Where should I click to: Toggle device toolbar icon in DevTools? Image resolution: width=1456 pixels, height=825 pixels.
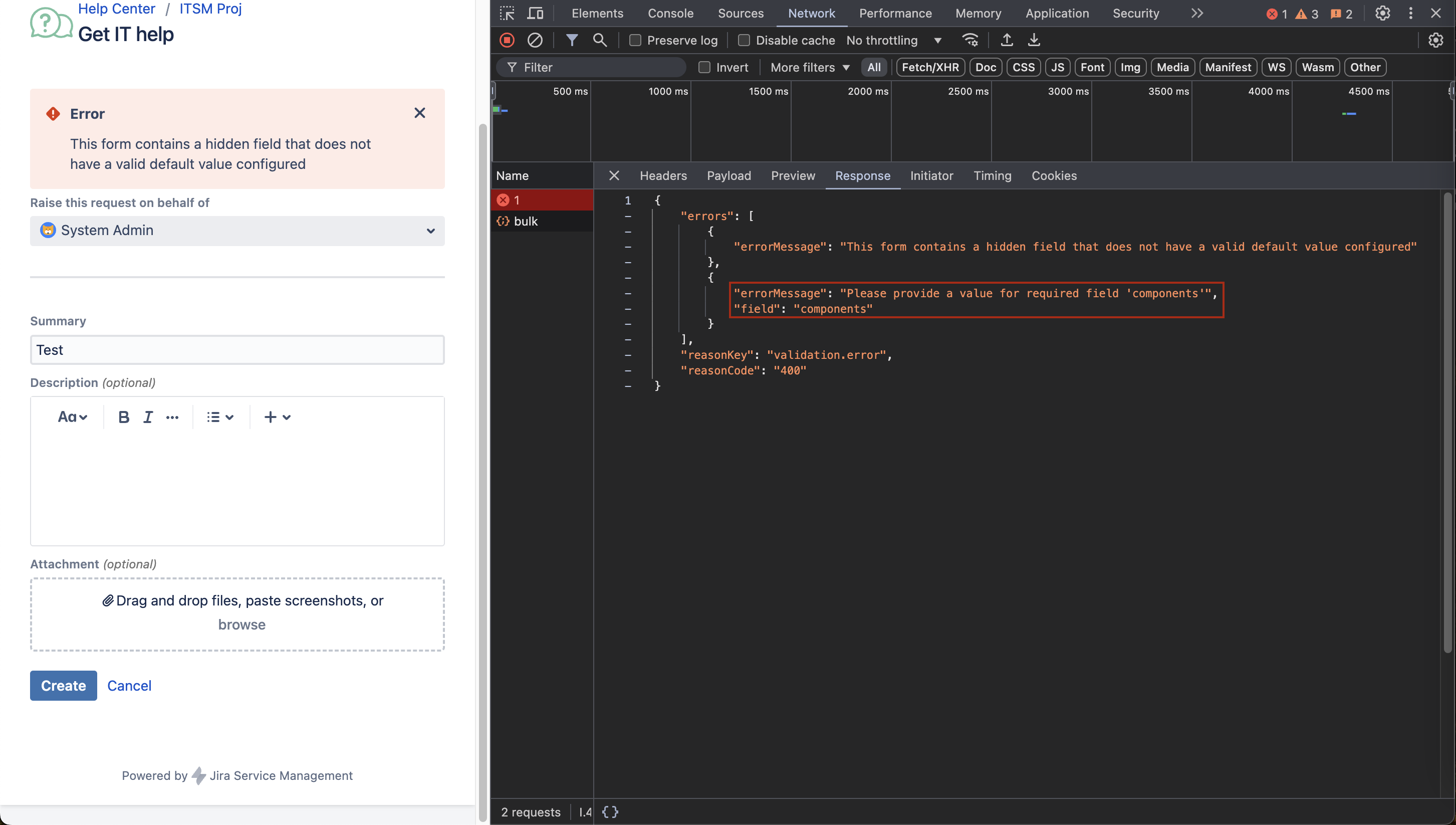coord(535,13)
